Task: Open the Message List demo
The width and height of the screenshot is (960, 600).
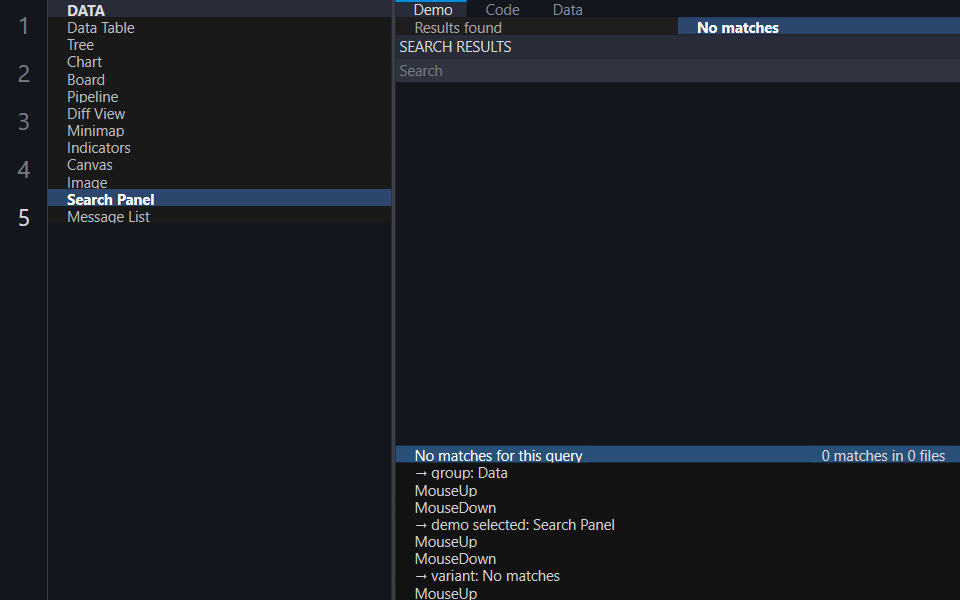Action: pos(219,217)
